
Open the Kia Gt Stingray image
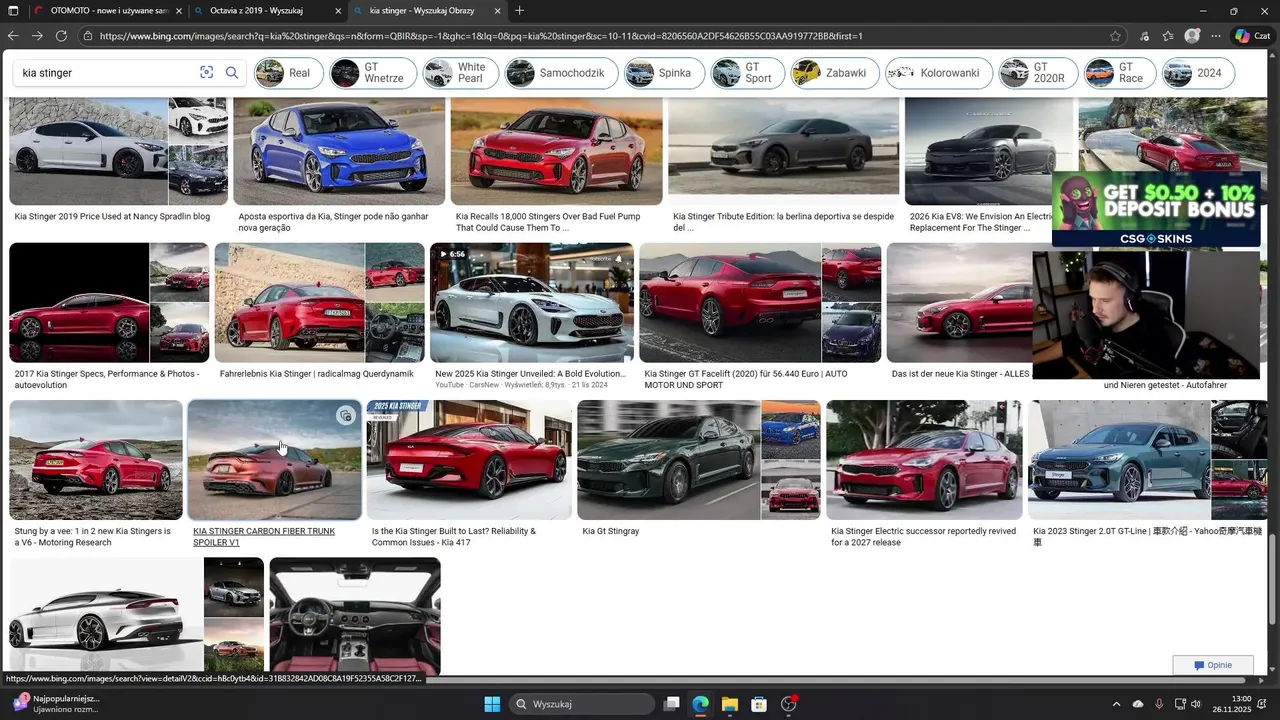(669, 460)
